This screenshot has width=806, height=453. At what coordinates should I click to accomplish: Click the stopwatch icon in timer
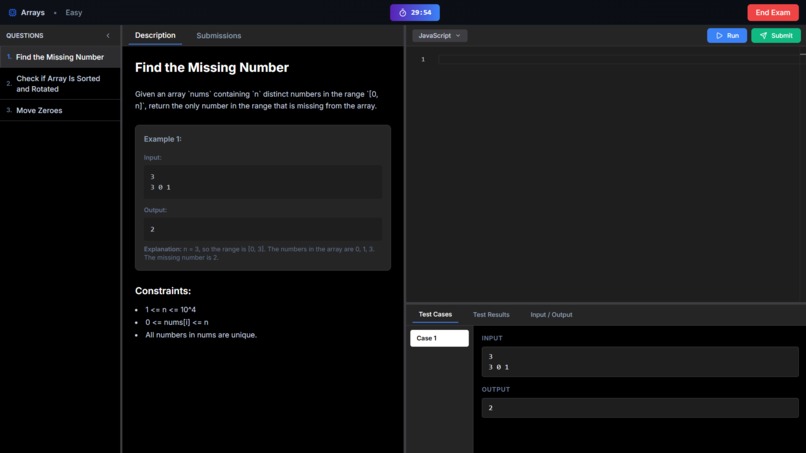coord(402,12)
